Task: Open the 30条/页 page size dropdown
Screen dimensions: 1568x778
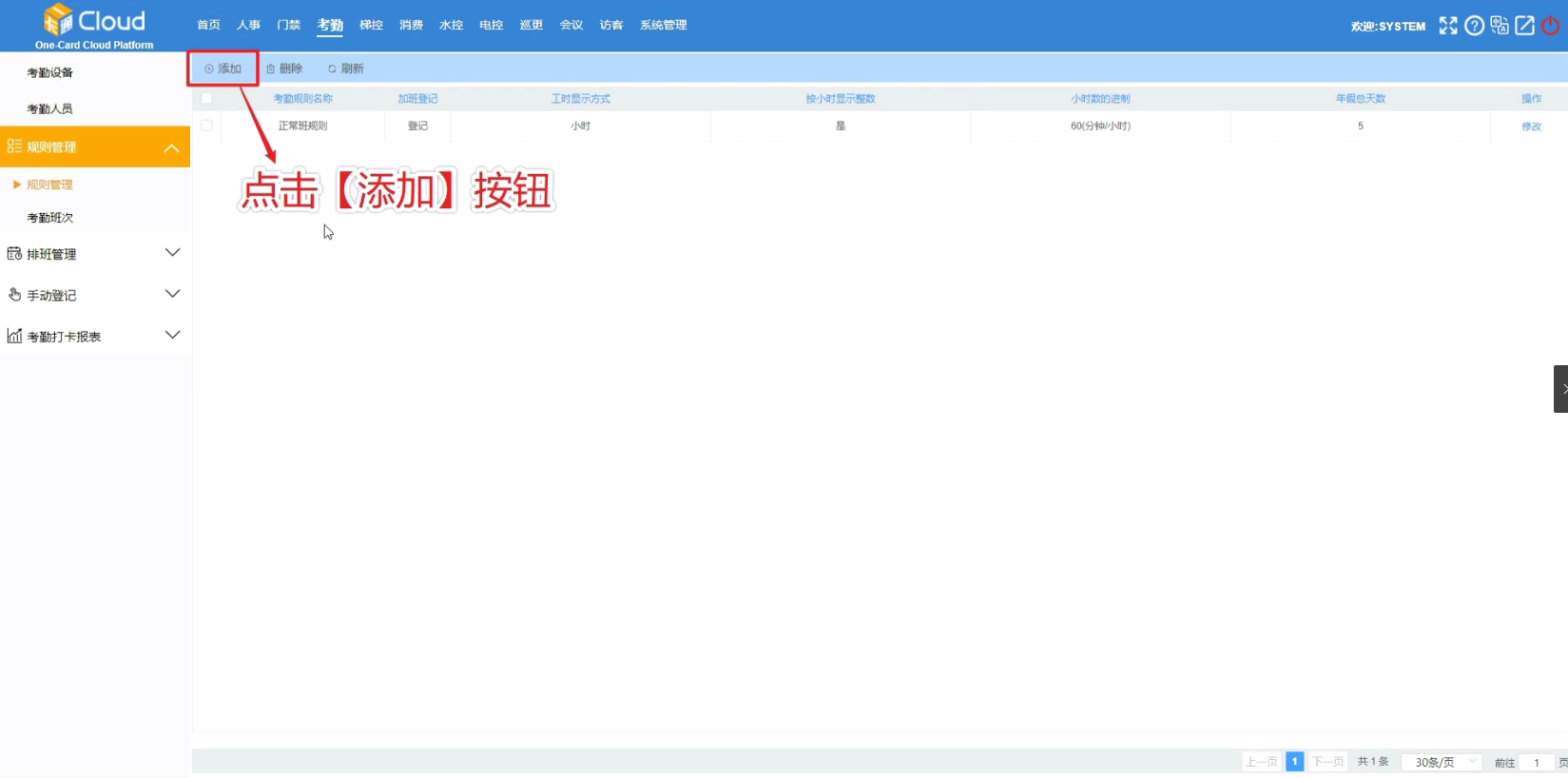Action: coord(1442,762)
